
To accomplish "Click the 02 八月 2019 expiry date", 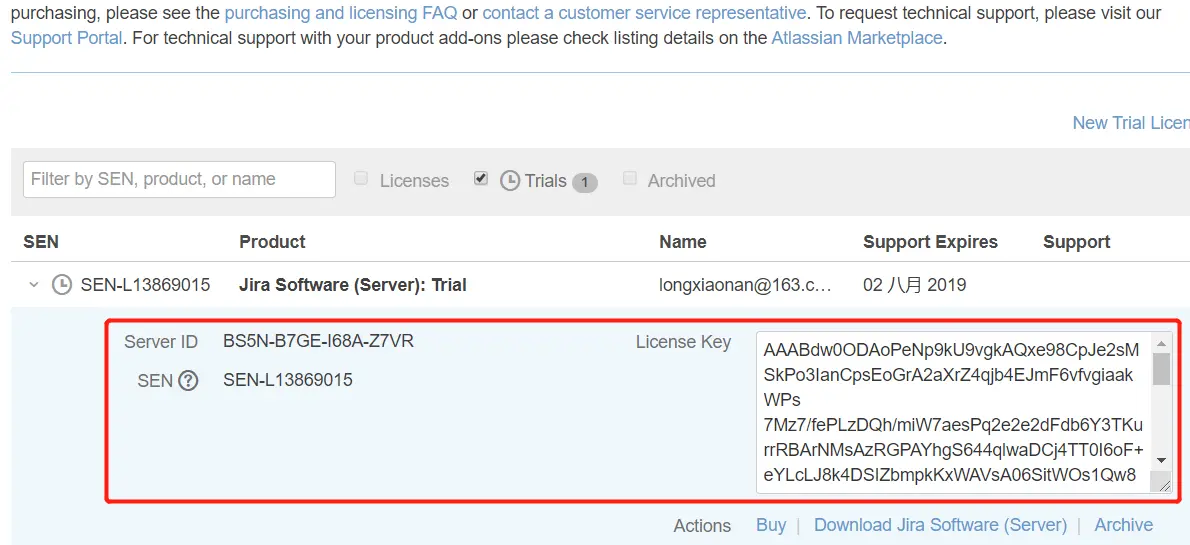I will click(x=915, y=285).
